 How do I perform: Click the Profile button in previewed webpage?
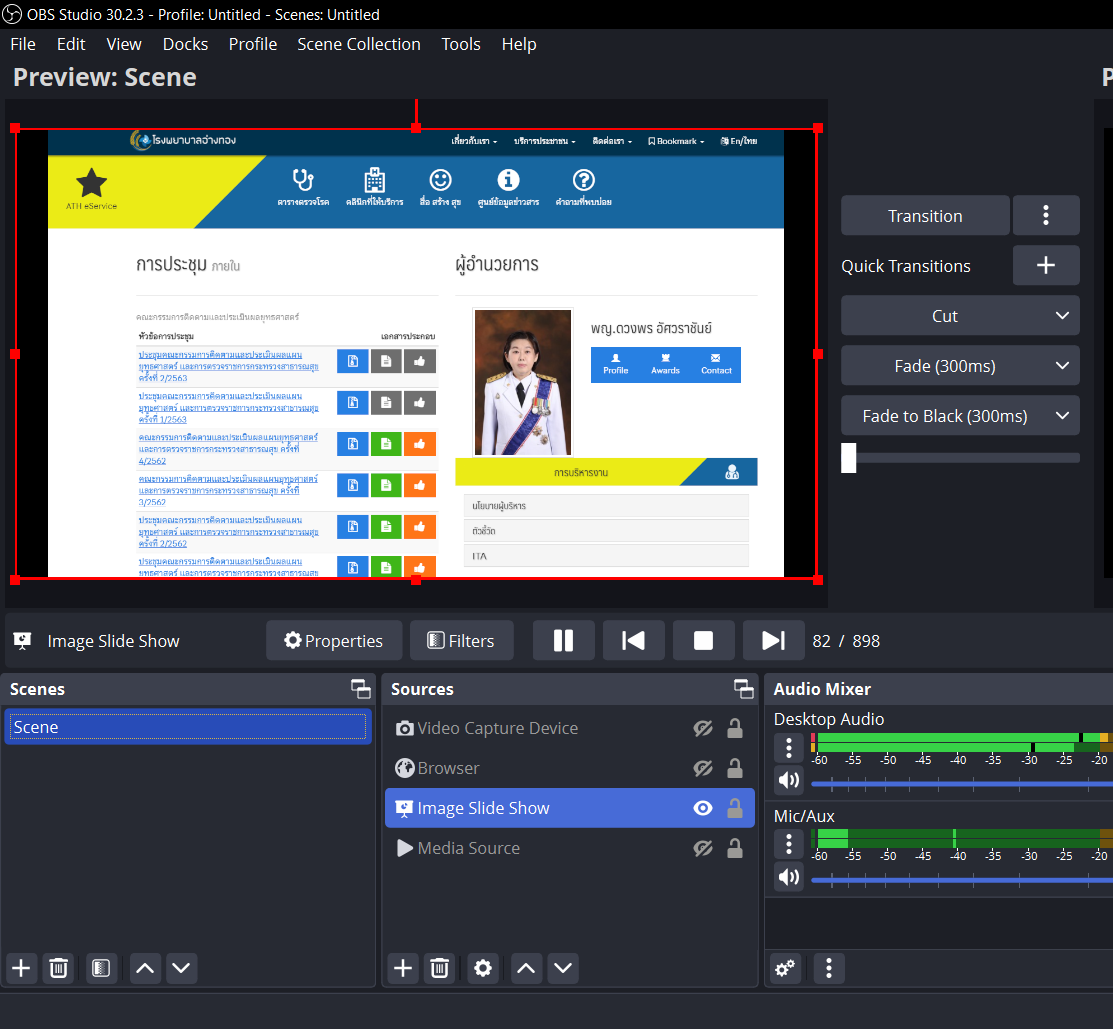coord(615,365)
